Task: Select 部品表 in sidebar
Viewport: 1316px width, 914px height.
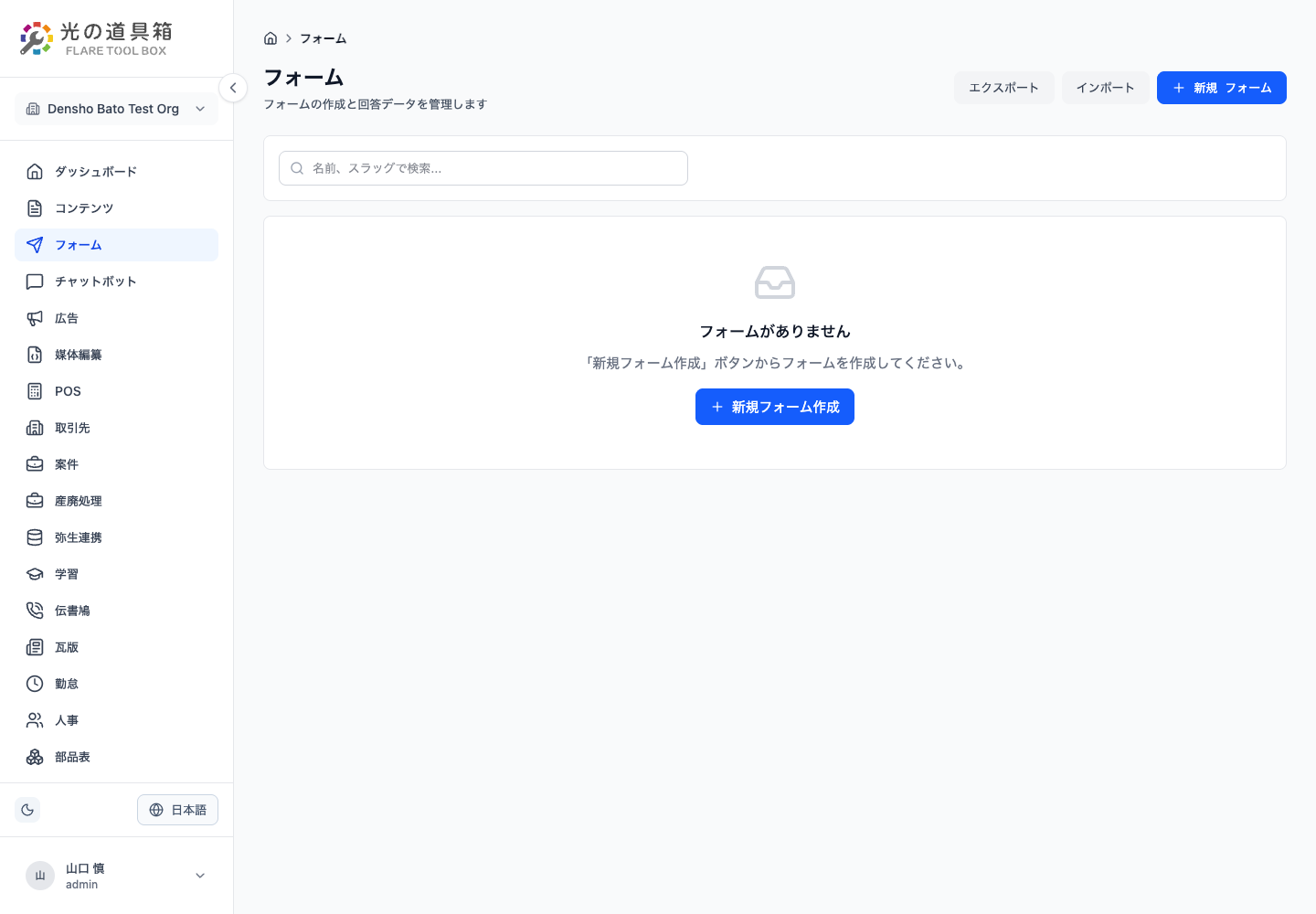Action: click(117, 757)
